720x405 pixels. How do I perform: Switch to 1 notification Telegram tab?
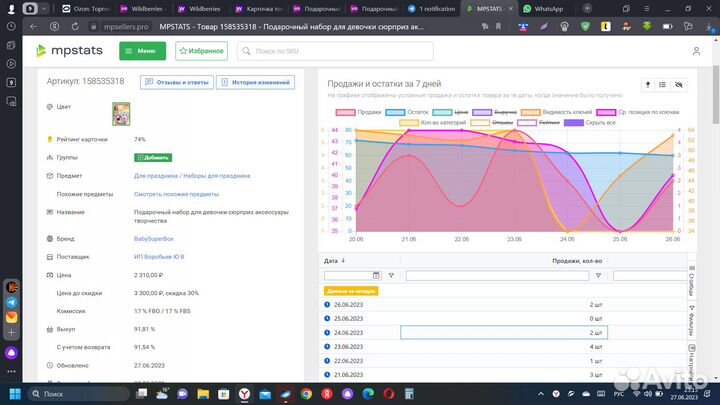432,9
